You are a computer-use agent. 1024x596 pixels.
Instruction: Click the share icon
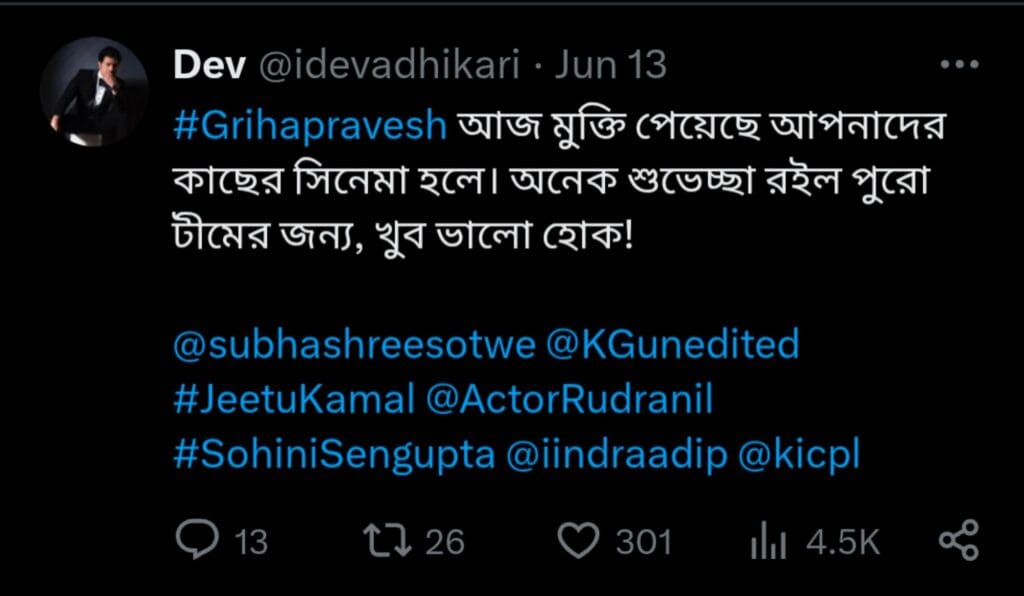tap(958, 541)
